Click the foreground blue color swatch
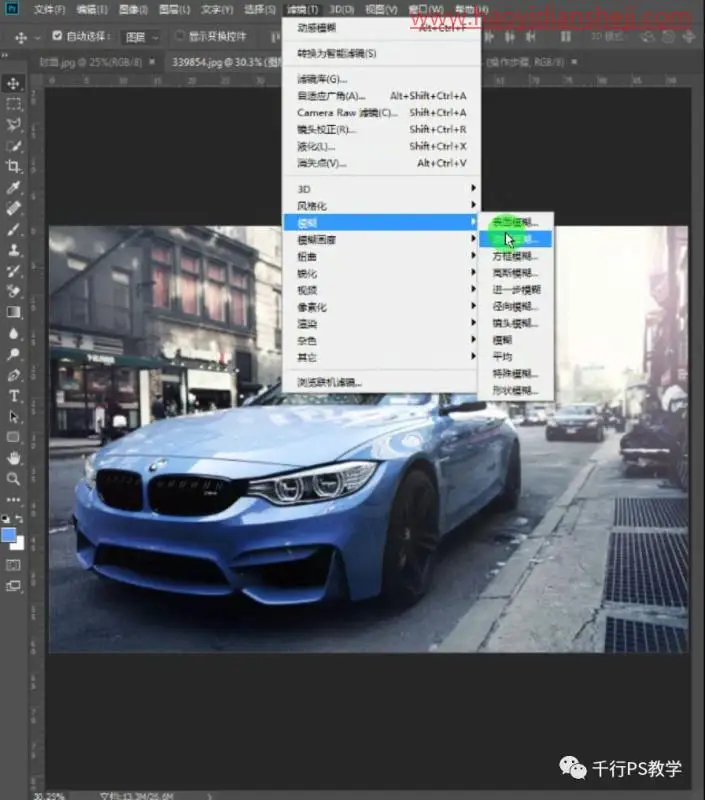 click(x=8, y=535)
